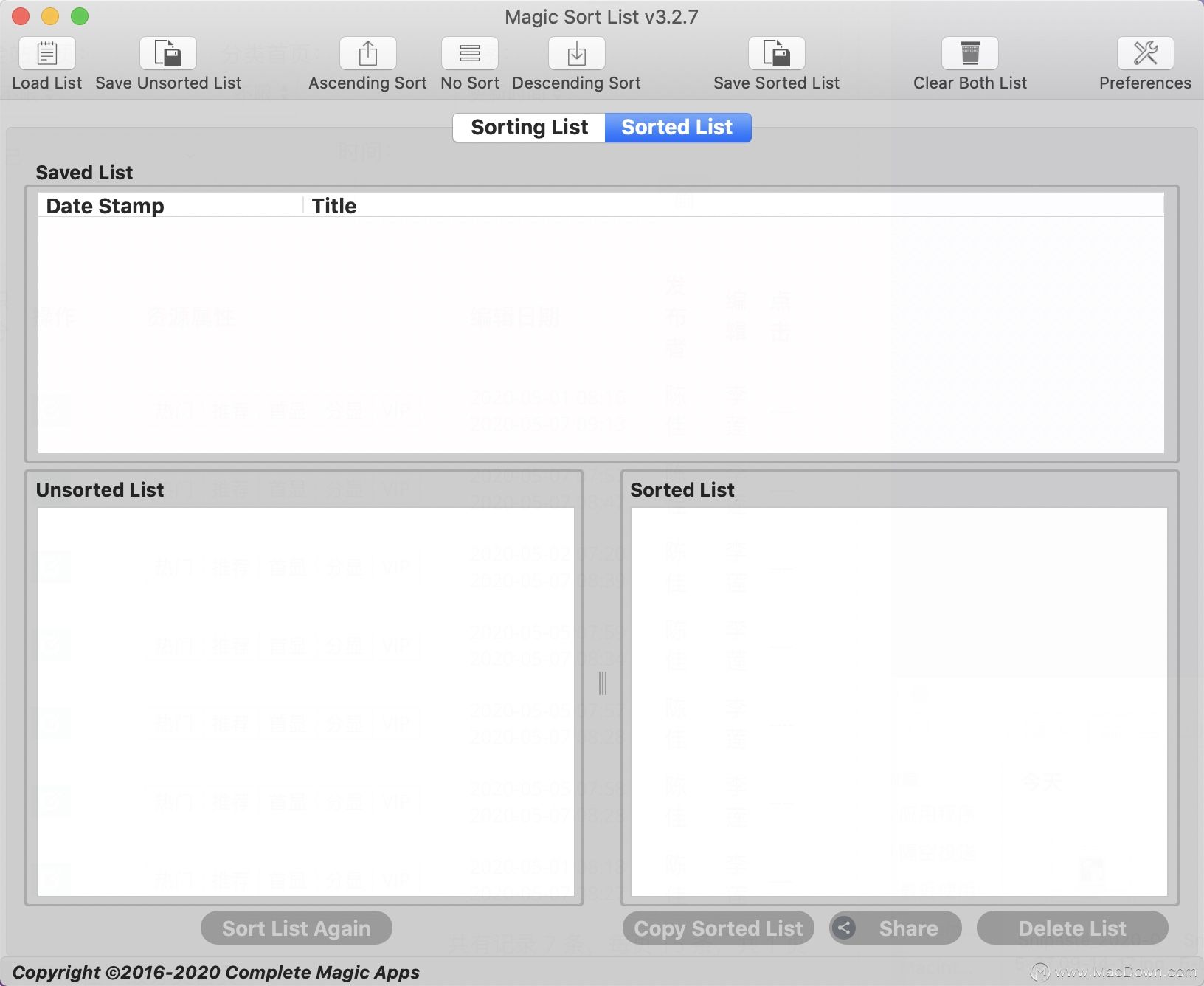Image resolution: width=1204 pixels, height=986 pixels.
Task: Select the Sorted List tab
Action: tap(677, 128)
